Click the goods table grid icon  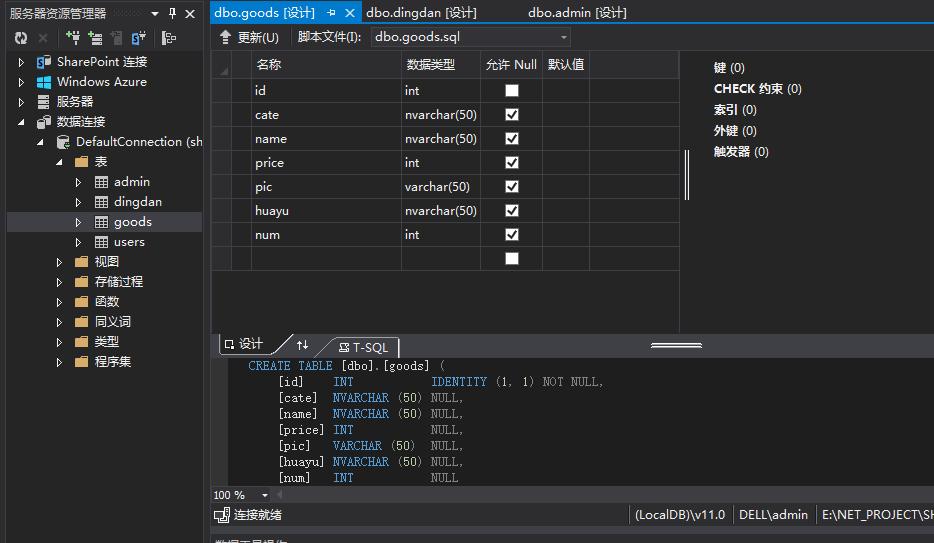101,222
